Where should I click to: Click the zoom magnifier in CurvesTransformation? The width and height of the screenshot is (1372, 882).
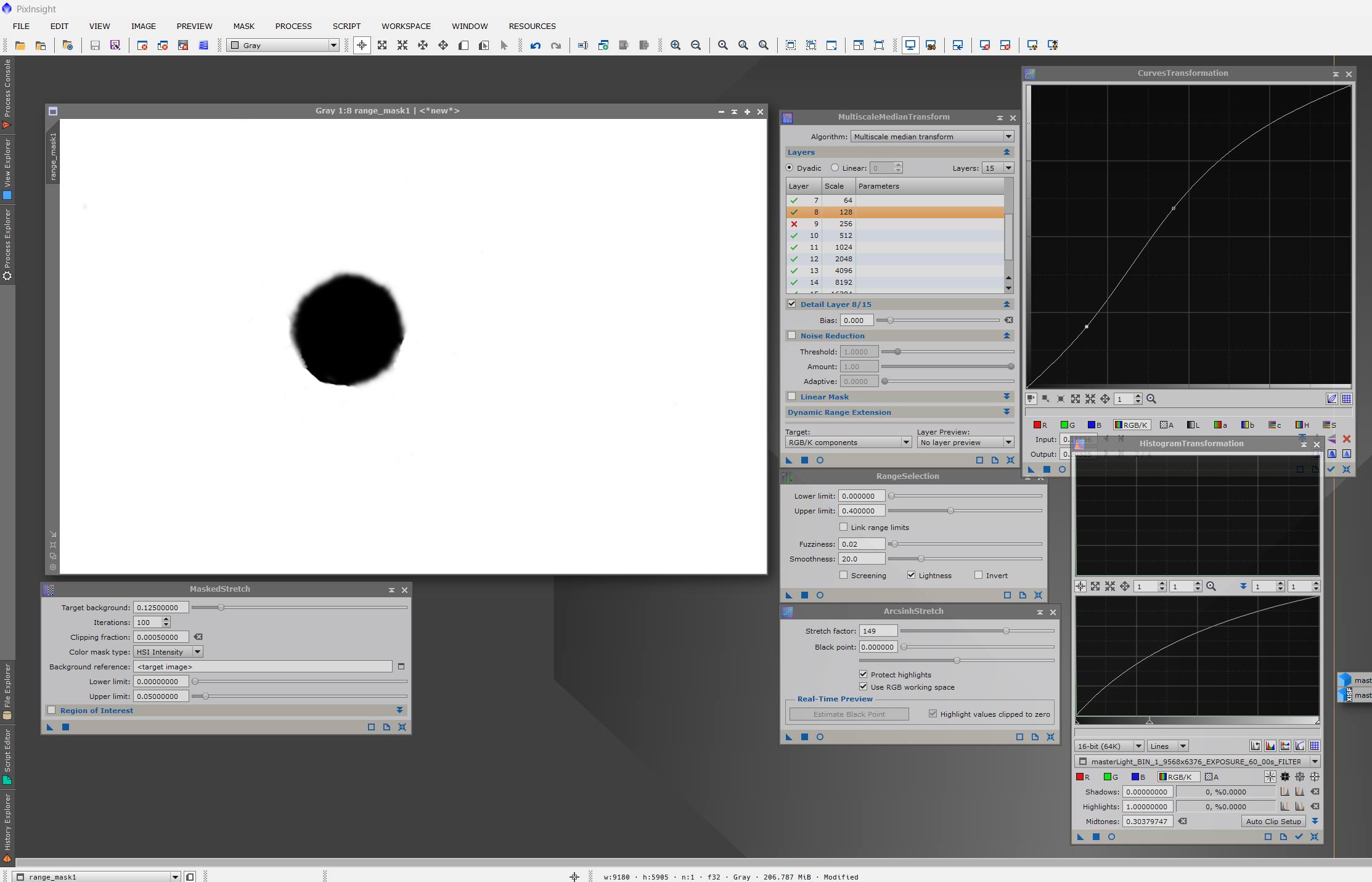point(1151,399)
